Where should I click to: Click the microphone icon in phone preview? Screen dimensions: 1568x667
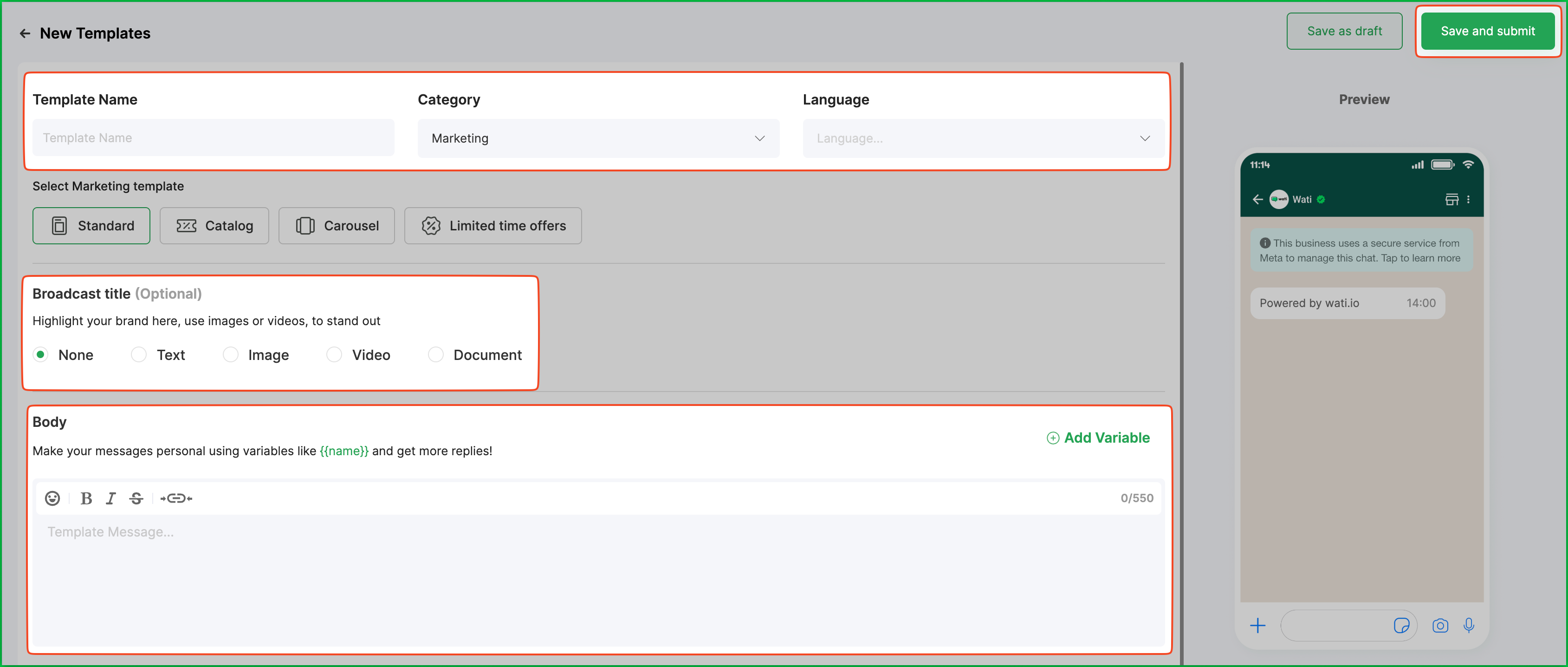[x=1468, y=626]
